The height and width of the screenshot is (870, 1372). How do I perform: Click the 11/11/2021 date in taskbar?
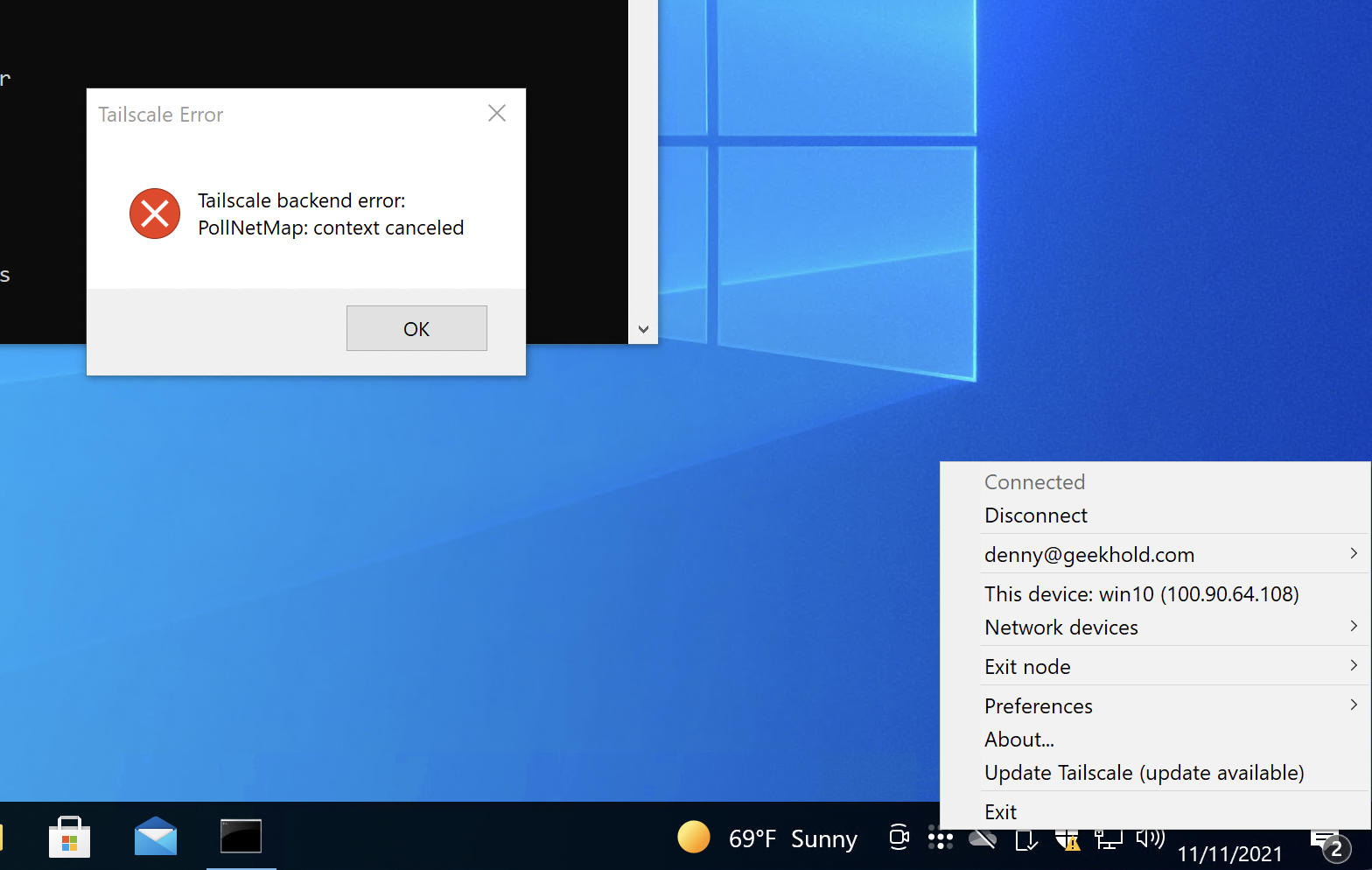tap(1229, 853)
